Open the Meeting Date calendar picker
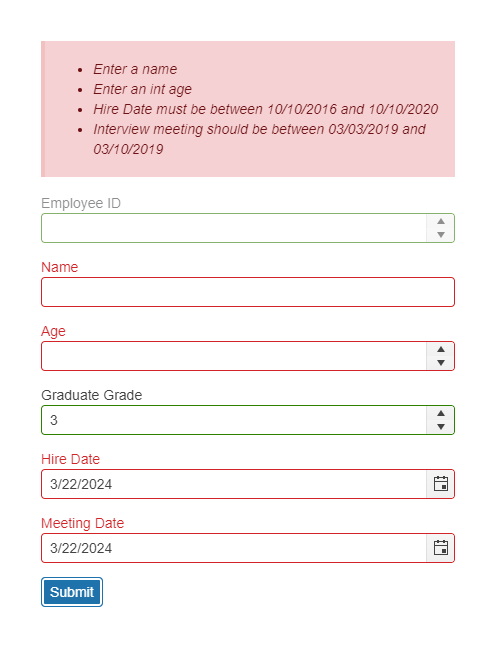This screenshot has width=495, height=648. tap(440, 548)
